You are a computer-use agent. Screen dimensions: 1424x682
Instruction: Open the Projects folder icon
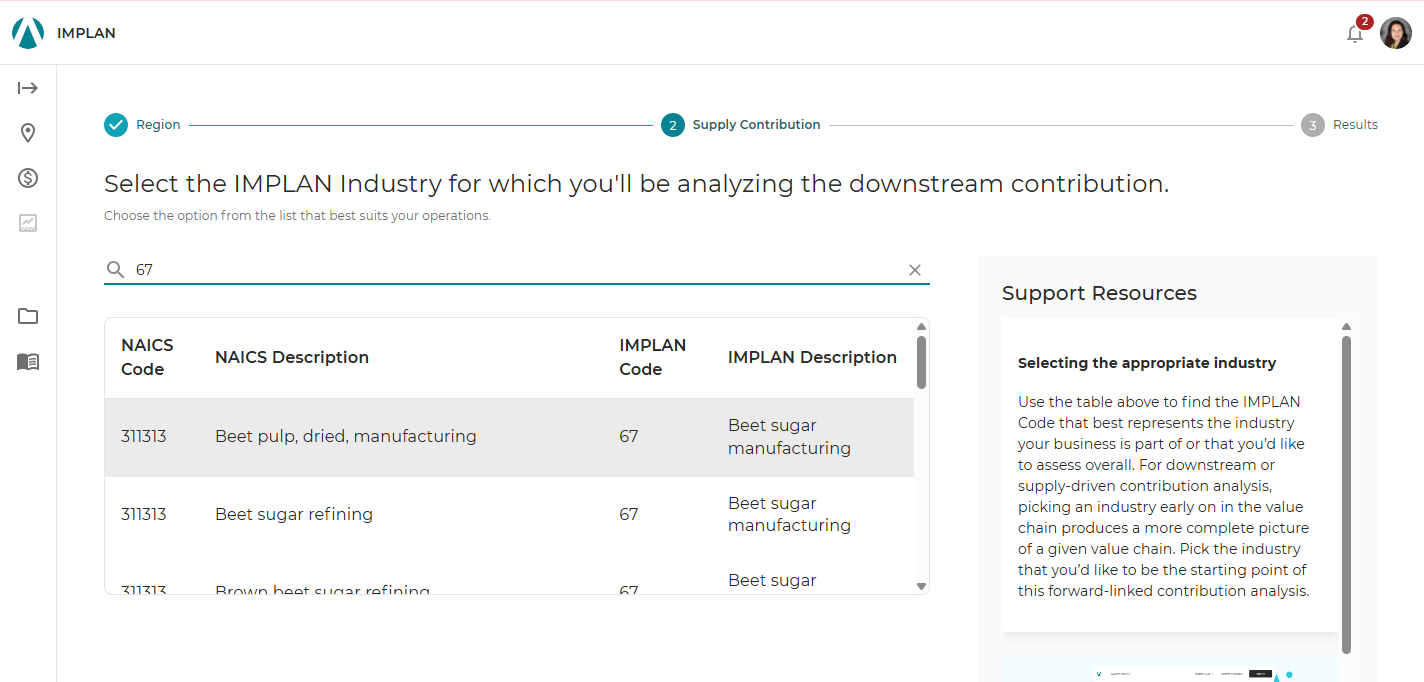point(28,316)
